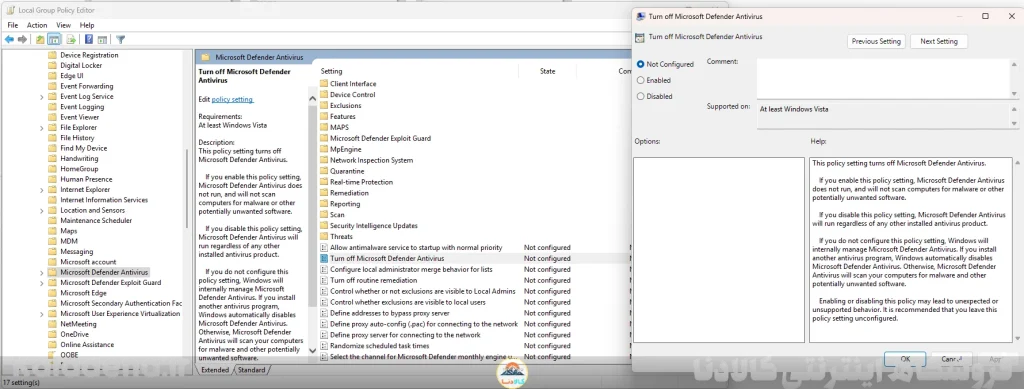Click the NetMeeting folder icon in tree
Screen dimensions: 1024x389
[x=53, y=324]
